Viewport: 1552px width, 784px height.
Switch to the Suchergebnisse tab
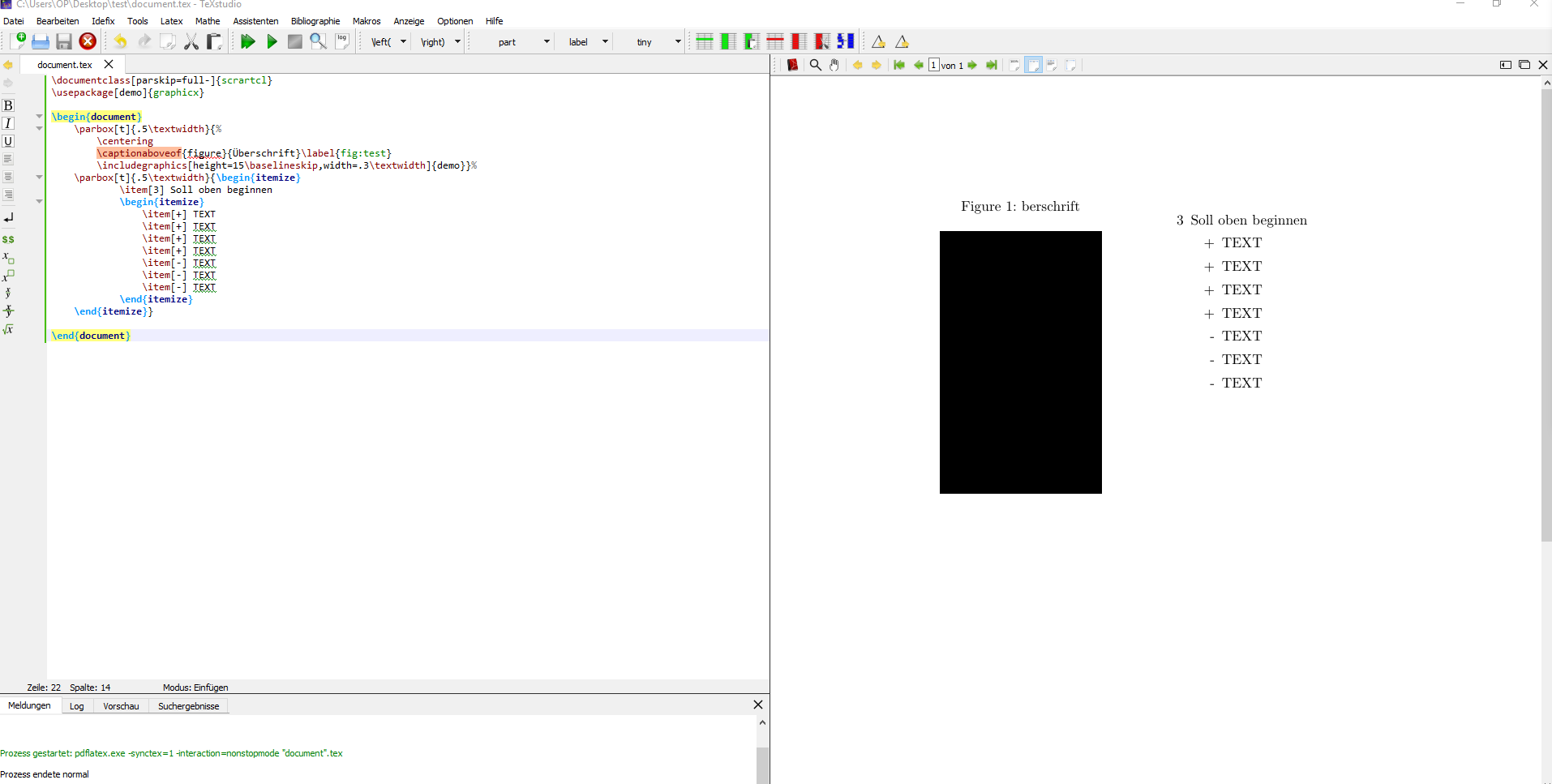[188, 706]
